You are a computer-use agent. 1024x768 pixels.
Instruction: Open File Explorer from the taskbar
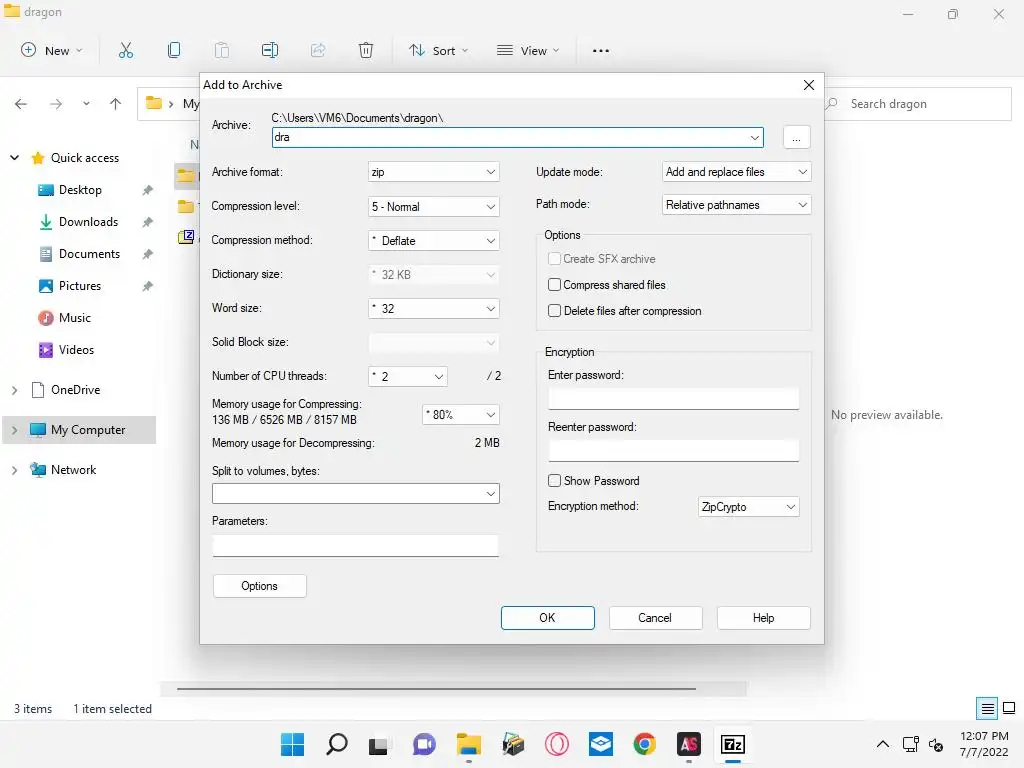[469, 744]
